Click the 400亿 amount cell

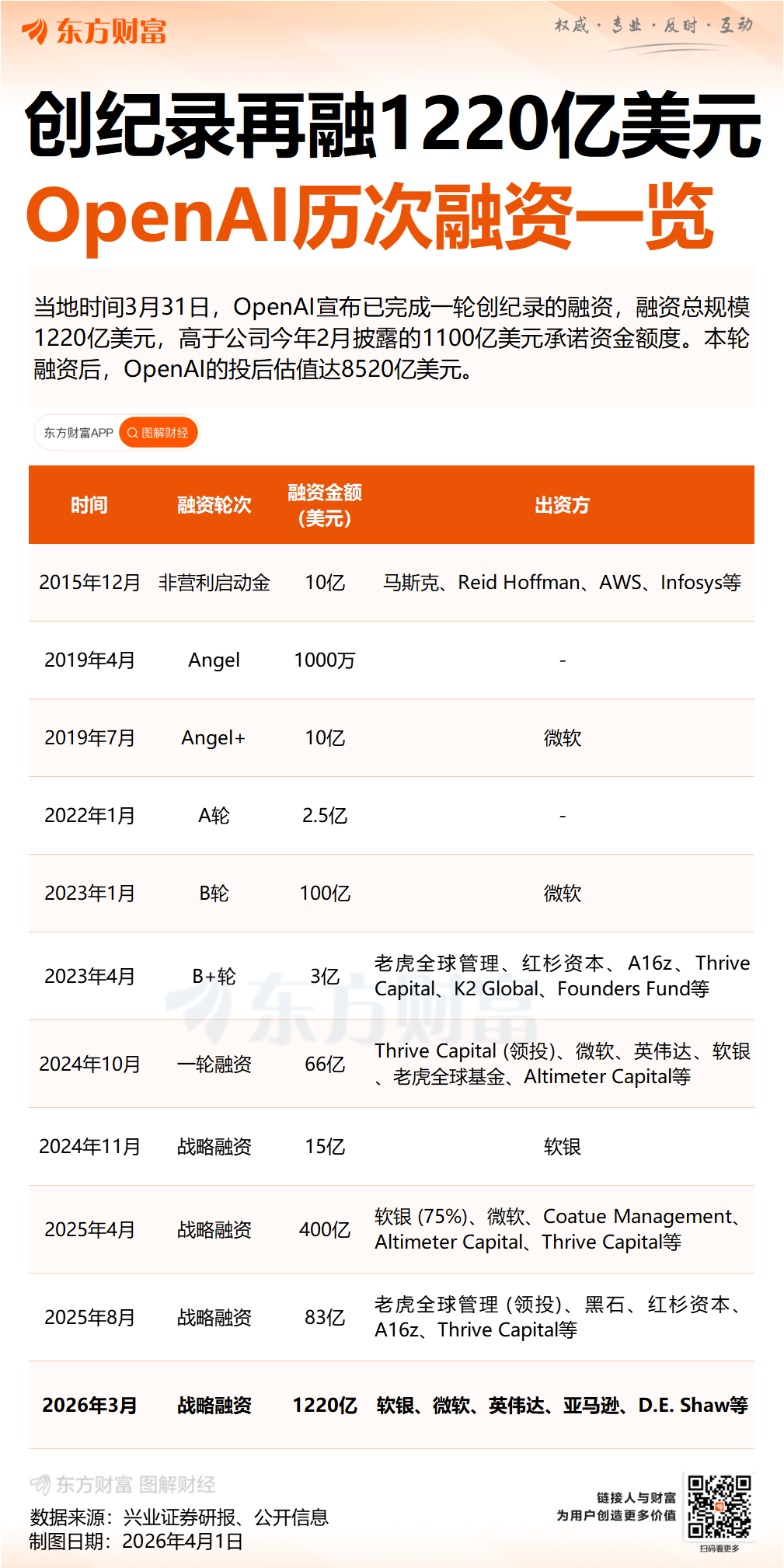tap(325, 1229)
